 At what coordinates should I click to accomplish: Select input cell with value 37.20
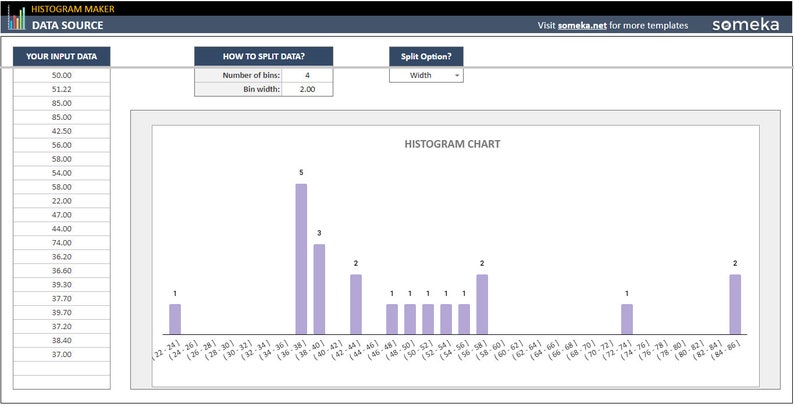(x=61, y=327)
